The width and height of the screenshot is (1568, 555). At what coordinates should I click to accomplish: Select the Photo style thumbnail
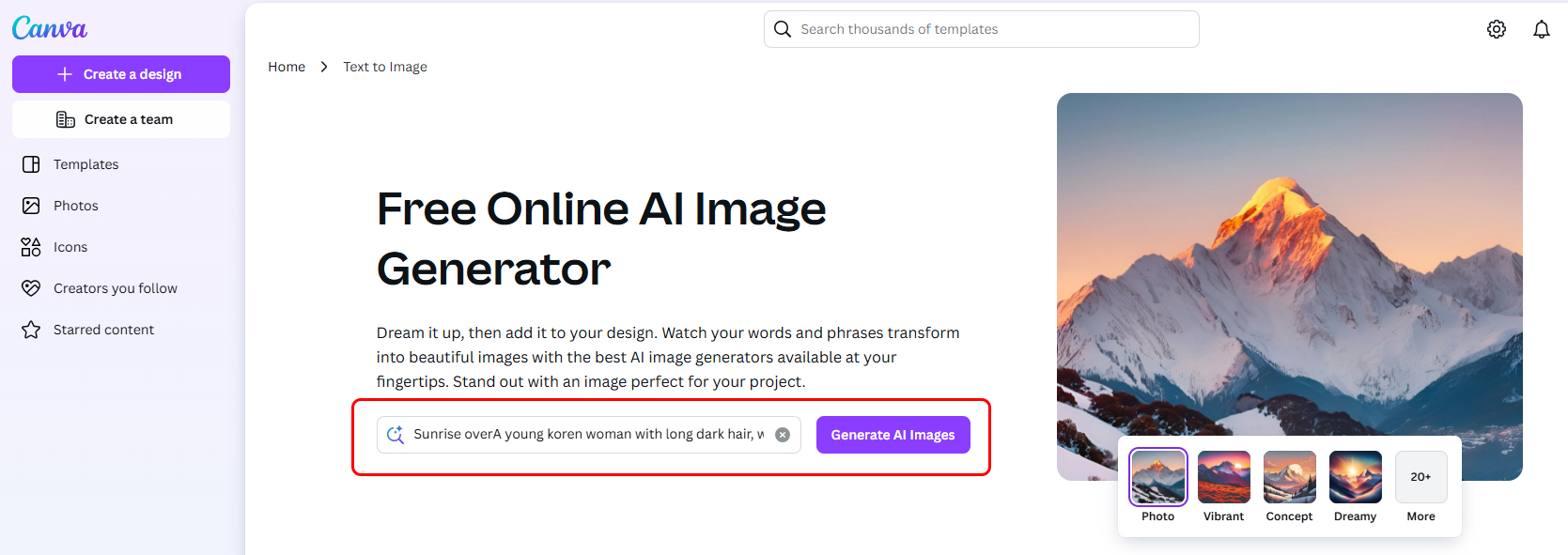click(x=1157, y=477)
